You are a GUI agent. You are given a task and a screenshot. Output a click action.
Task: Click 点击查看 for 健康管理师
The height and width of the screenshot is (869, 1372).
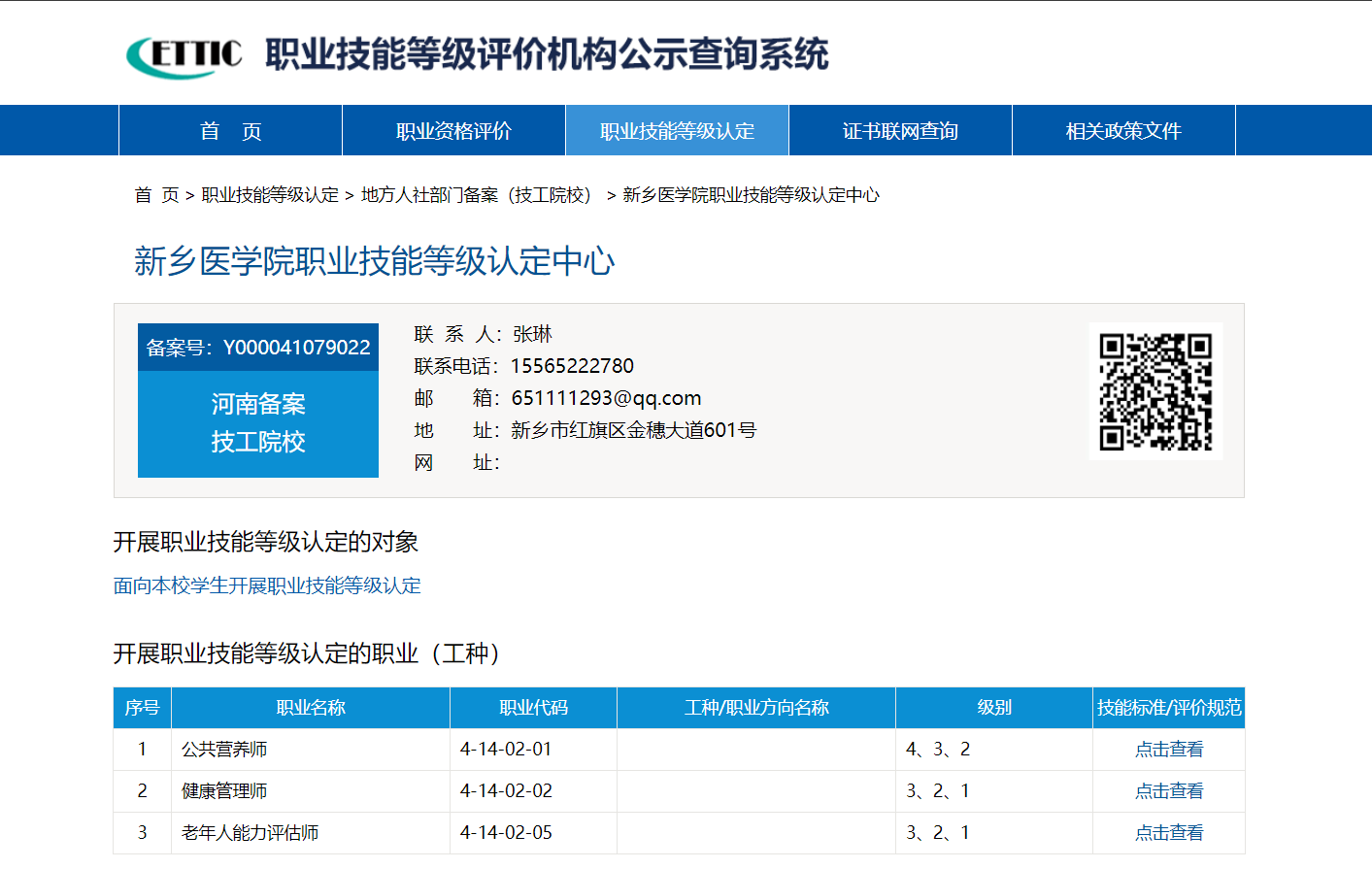click(1169, 791)
